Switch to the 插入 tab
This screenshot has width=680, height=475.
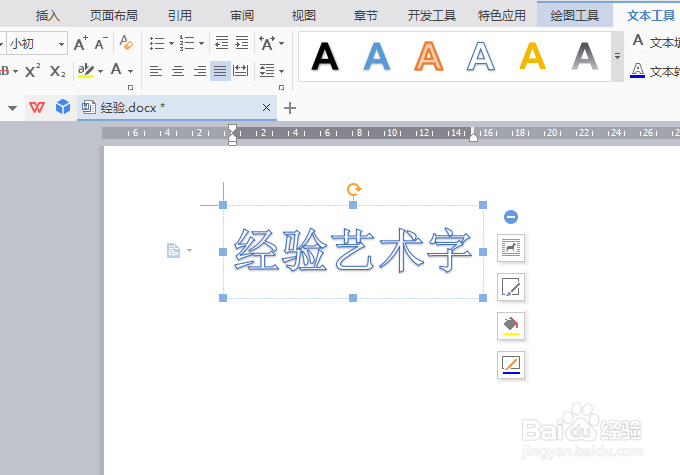tap(48, 16)
